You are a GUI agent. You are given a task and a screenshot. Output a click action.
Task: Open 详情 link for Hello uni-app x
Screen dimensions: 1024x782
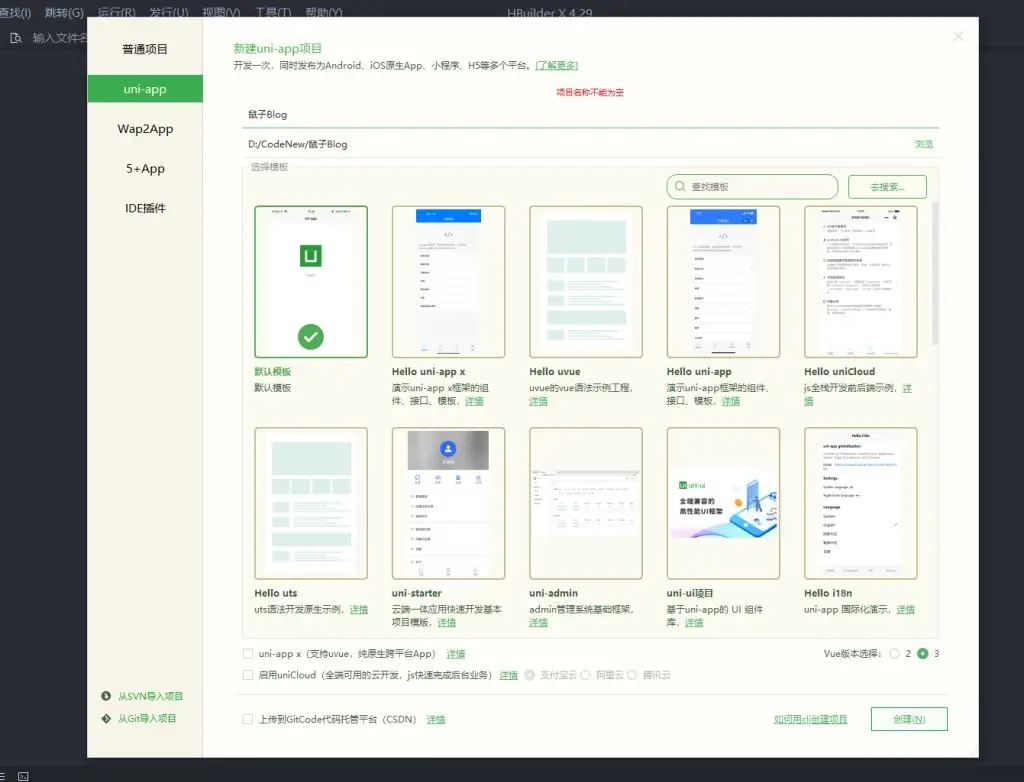coord(474,401)
